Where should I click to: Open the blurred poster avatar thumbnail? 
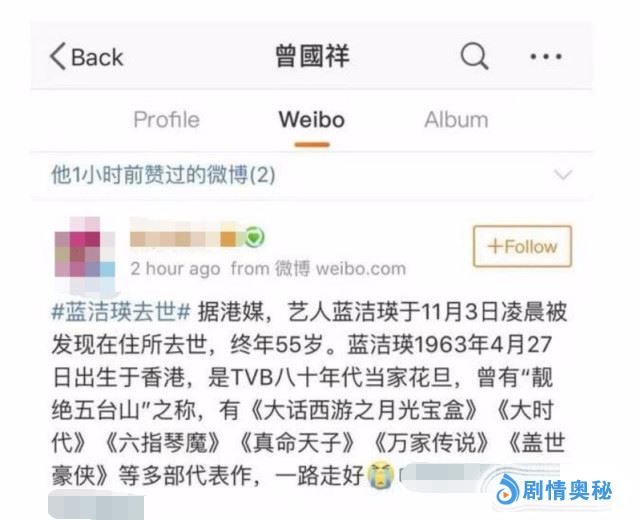[x=85, y=255]
